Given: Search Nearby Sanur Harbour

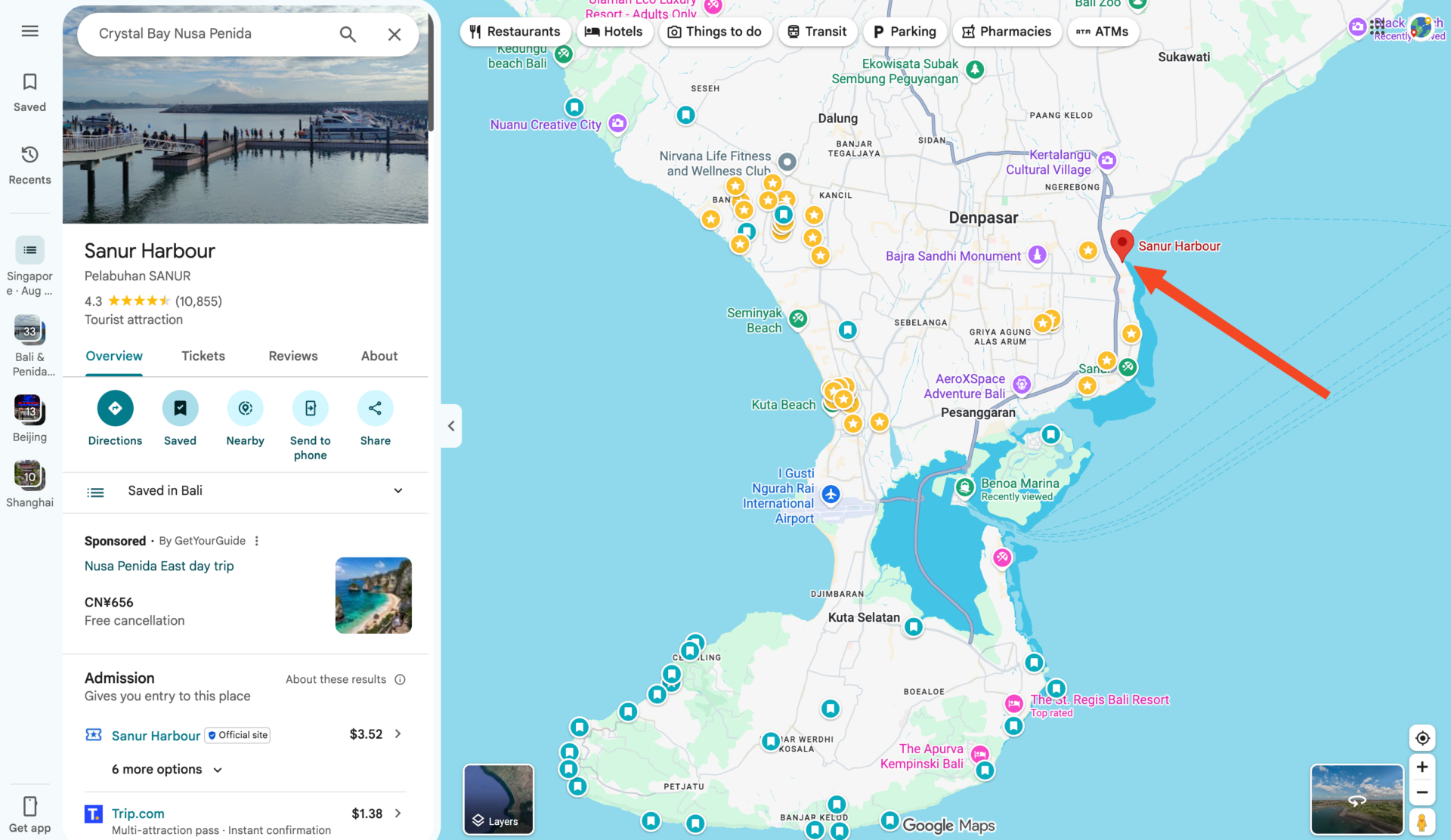Looking at the screenshot, I should tap(245, 418).
